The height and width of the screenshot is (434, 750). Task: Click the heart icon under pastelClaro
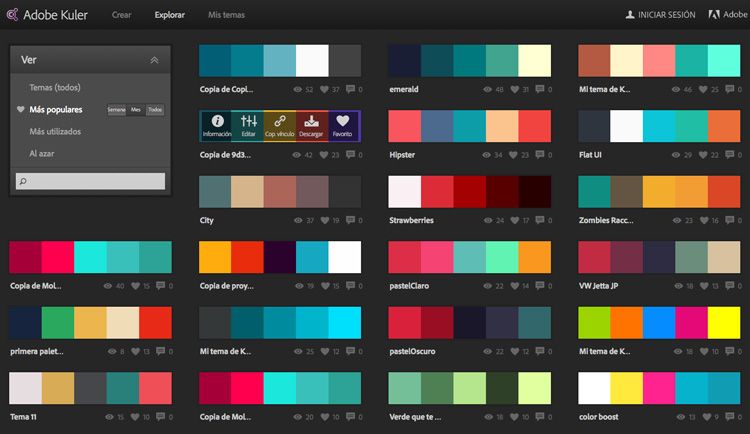tap(515, 286)
